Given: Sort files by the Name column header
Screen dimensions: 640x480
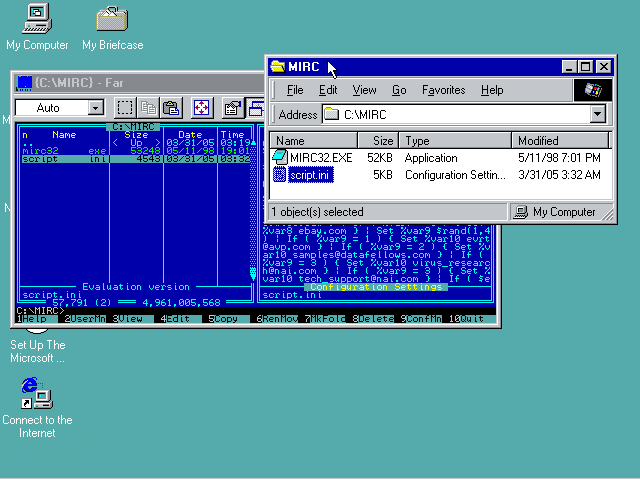Looking at the screenshot, I should click(313, 140).
